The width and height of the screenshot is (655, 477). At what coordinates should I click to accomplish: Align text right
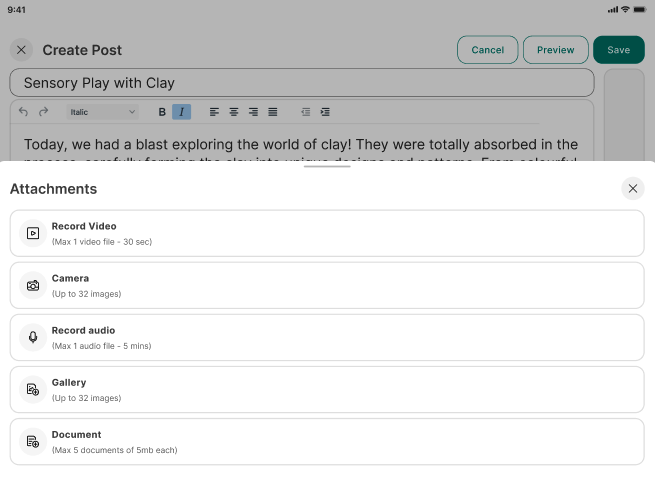pyautogui.click(x=253, y=112)
